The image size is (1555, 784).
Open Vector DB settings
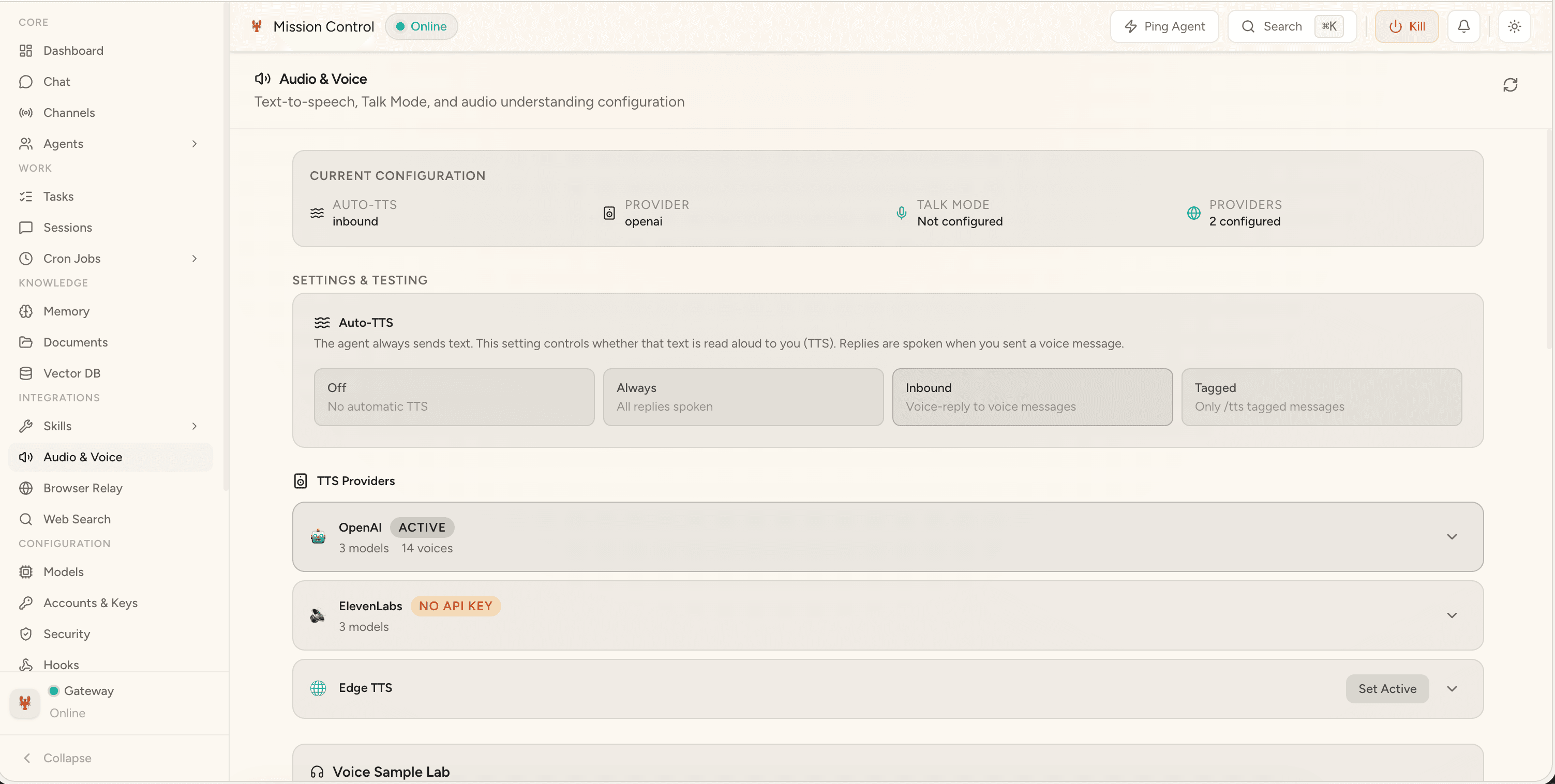(x=72, y=372)
